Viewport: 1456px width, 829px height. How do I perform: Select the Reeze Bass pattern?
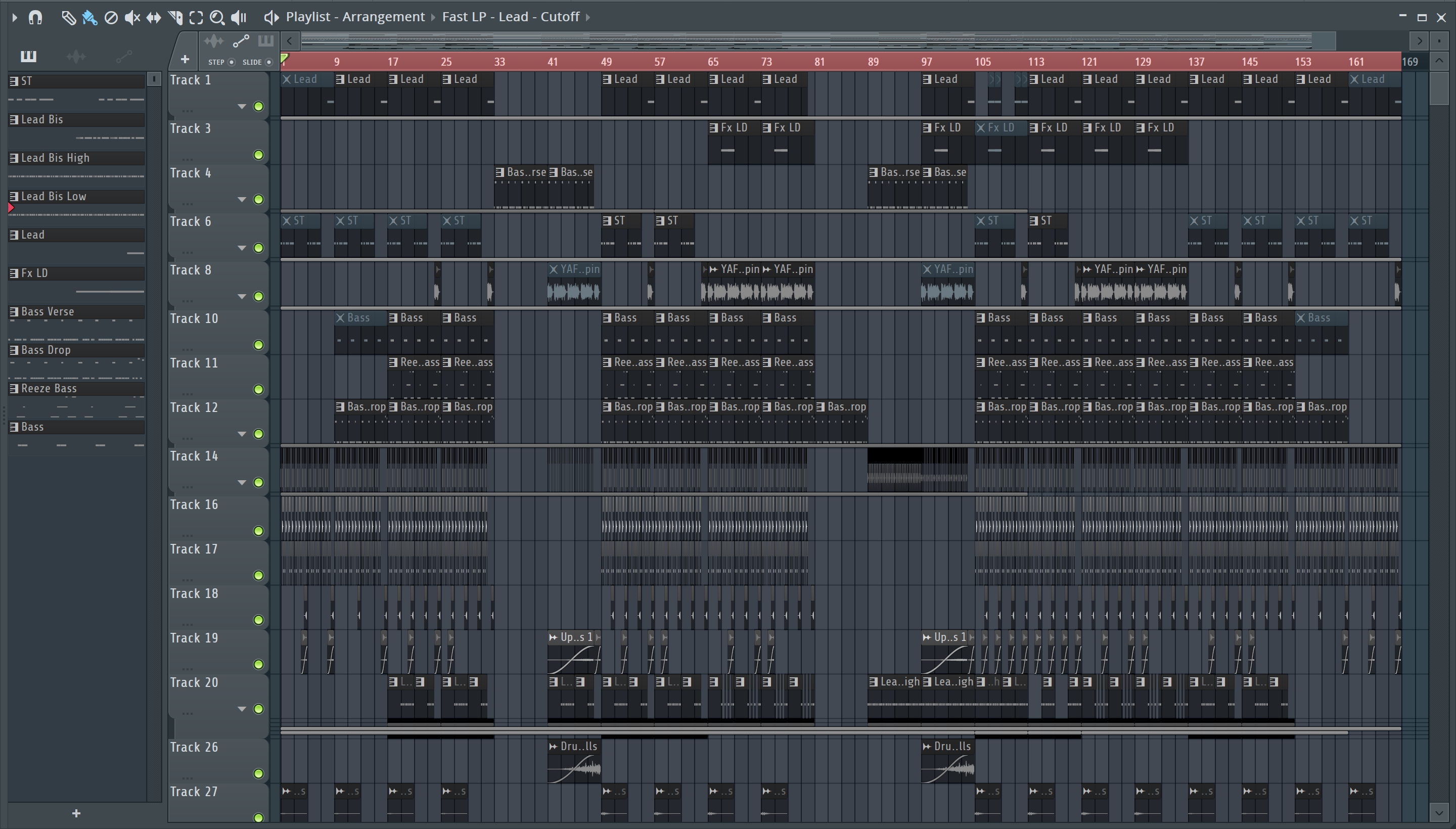(x=76, y=389)
